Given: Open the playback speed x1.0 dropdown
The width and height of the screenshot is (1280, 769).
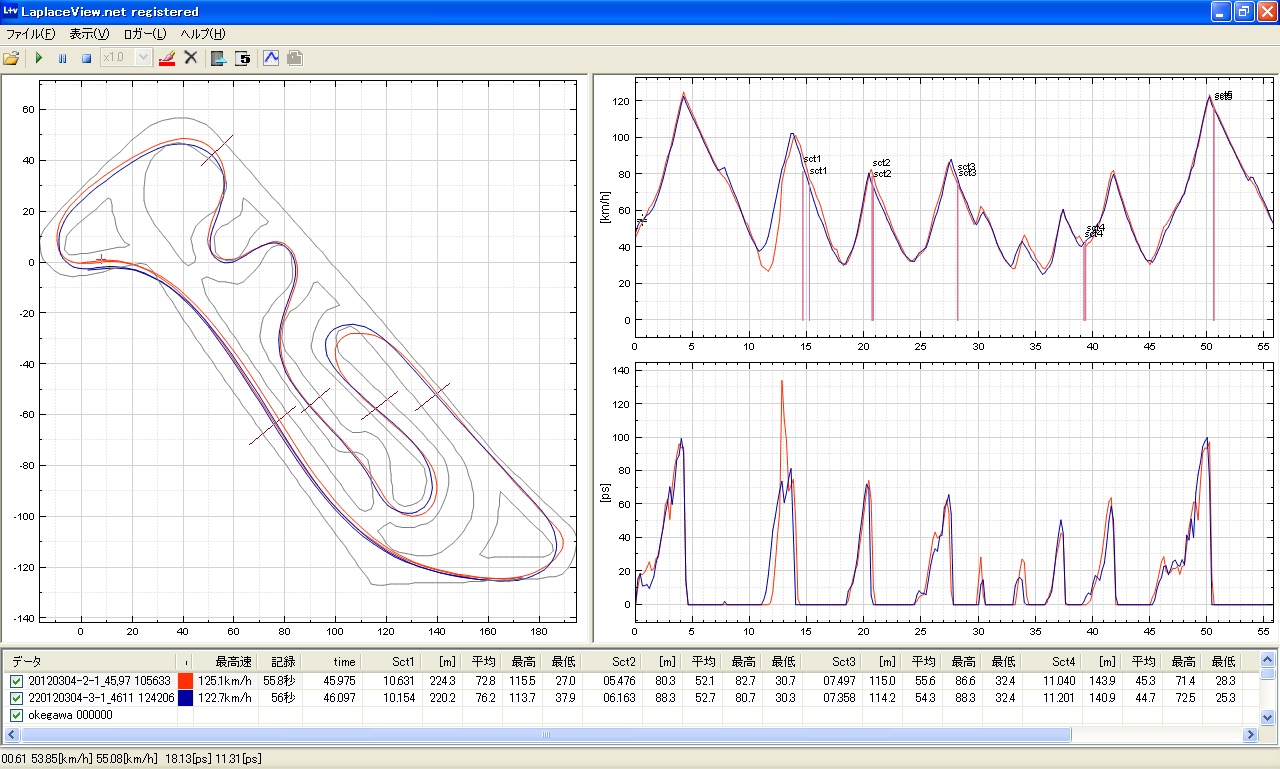Looking at the screenshot, I should 142,58.
